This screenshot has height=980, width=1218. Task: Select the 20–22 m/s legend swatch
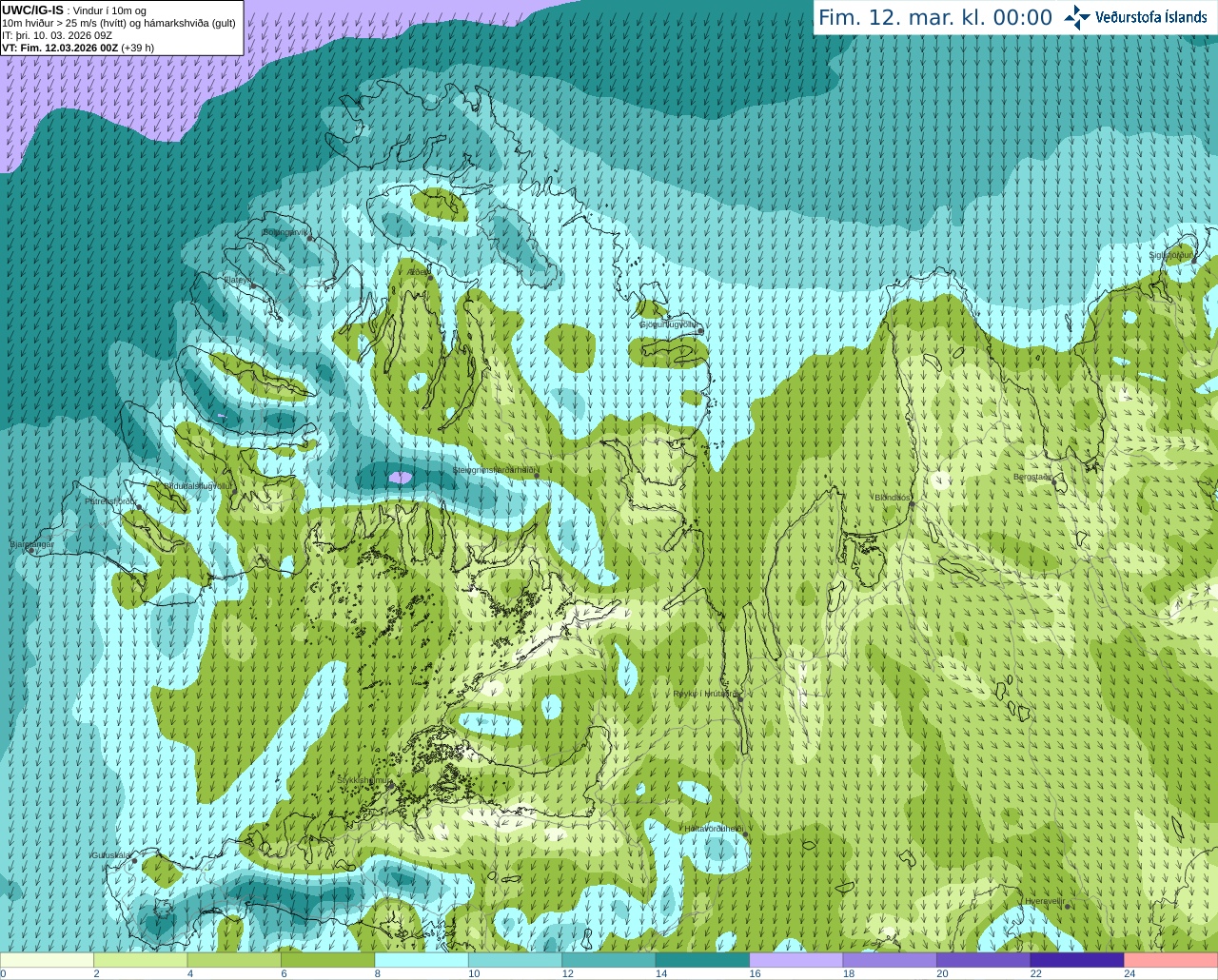pos(984,960)
